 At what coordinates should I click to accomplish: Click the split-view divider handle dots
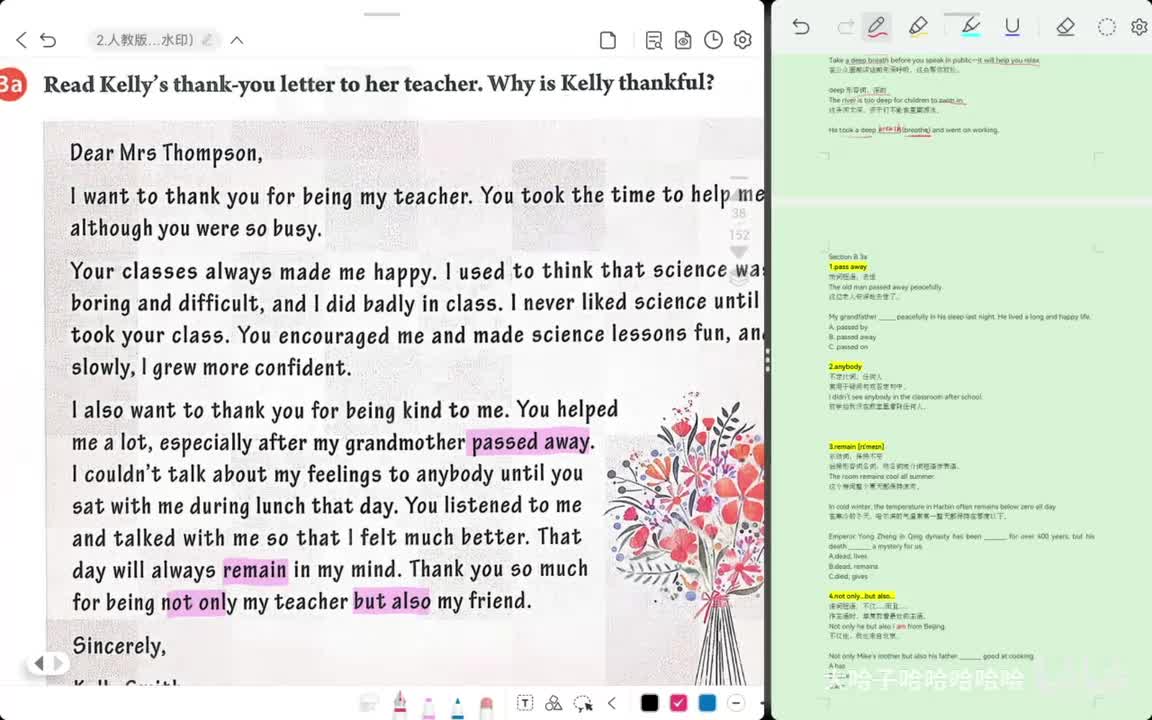point(768,360)
